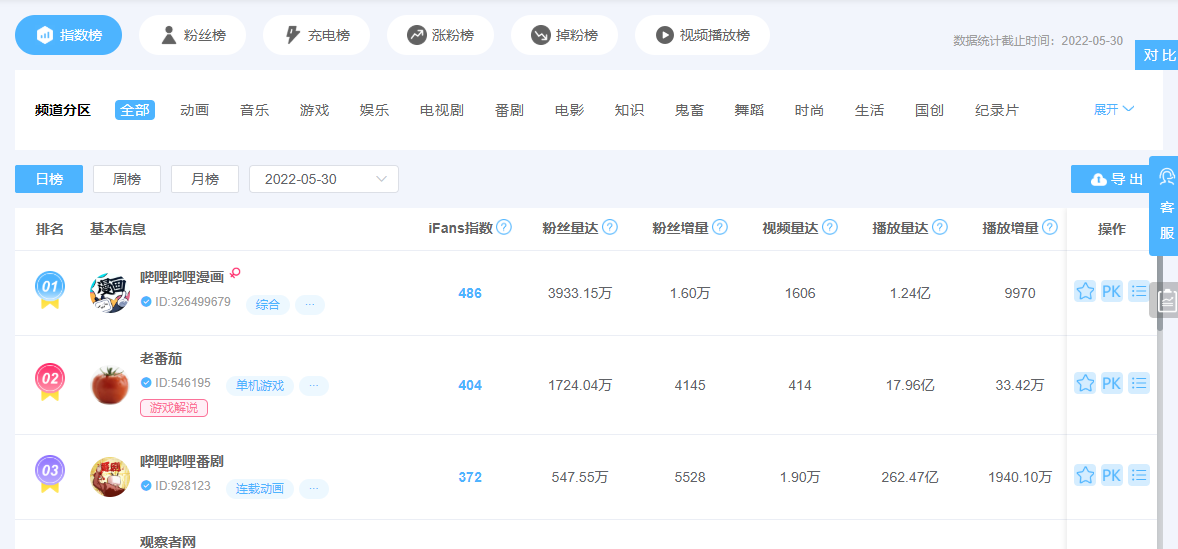Show the 播放量达 help icon
This screenshot has height=549, width=1178.
pyautogui.click(x=940, y=227)
